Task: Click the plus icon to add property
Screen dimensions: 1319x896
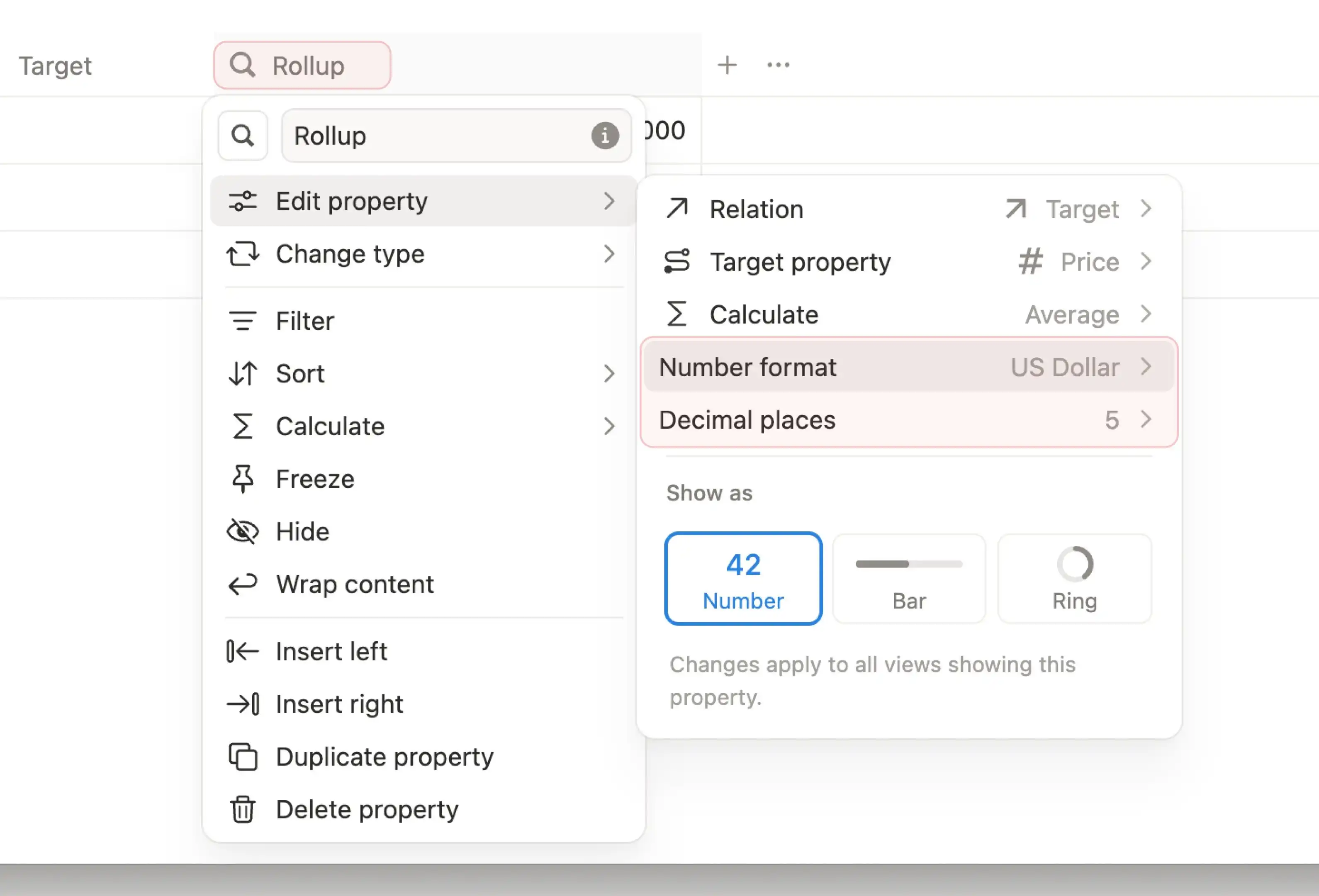Action: pos(726,65)
